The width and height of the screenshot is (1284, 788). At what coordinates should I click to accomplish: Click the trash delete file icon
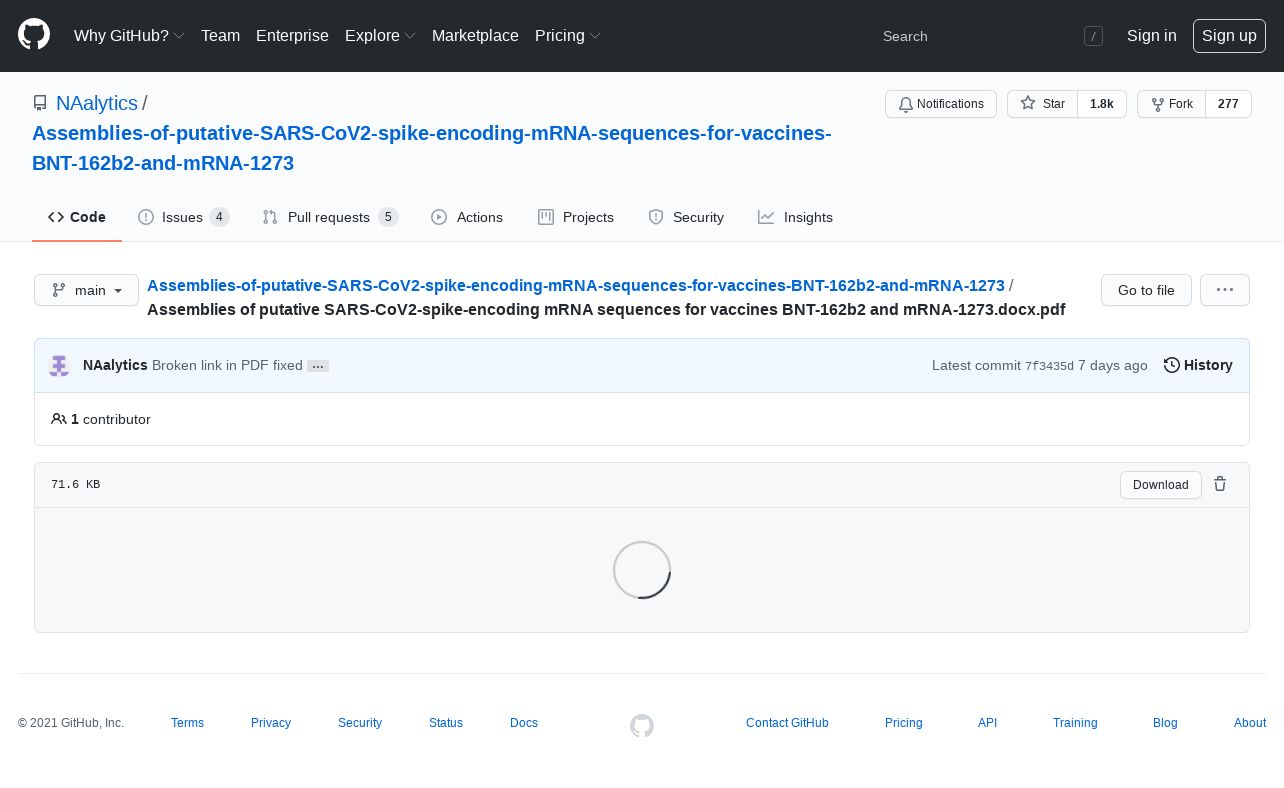[x=1220, y=484]
